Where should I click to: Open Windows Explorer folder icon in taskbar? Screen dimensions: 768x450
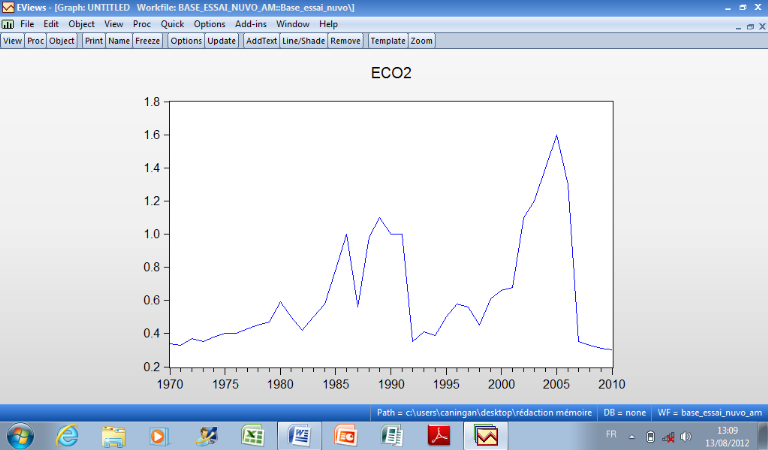pyautogui.click(x=114, y=436)
